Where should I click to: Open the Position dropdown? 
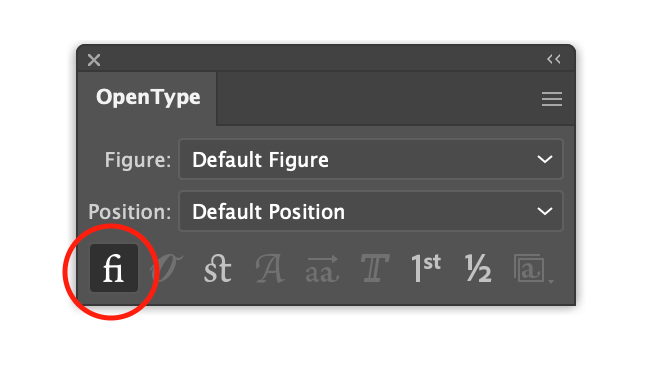point(371,211)
